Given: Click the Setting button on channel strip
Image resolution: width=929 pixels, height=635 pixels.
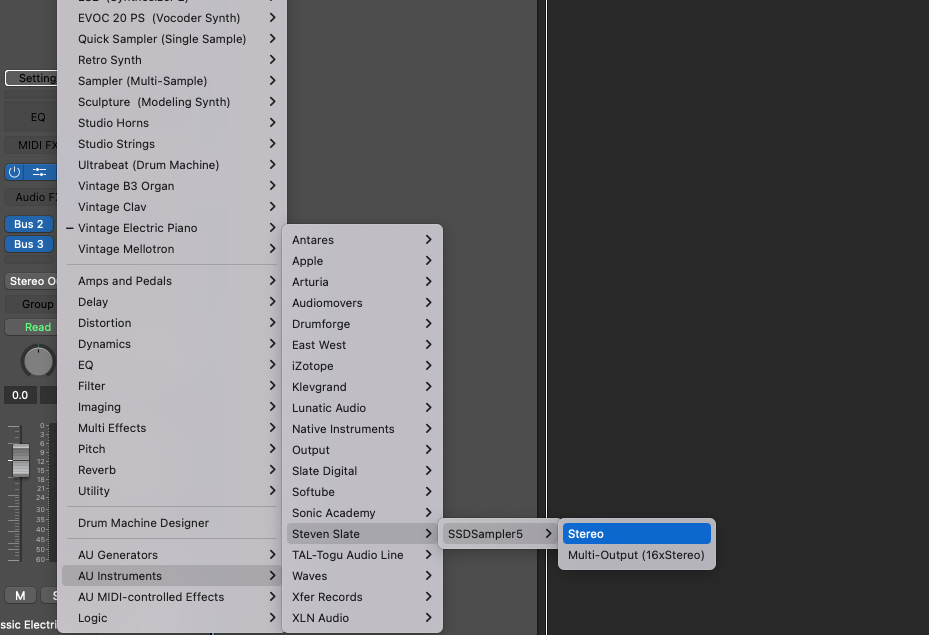Looking at the screenshot, I should (x=31, y=78).
